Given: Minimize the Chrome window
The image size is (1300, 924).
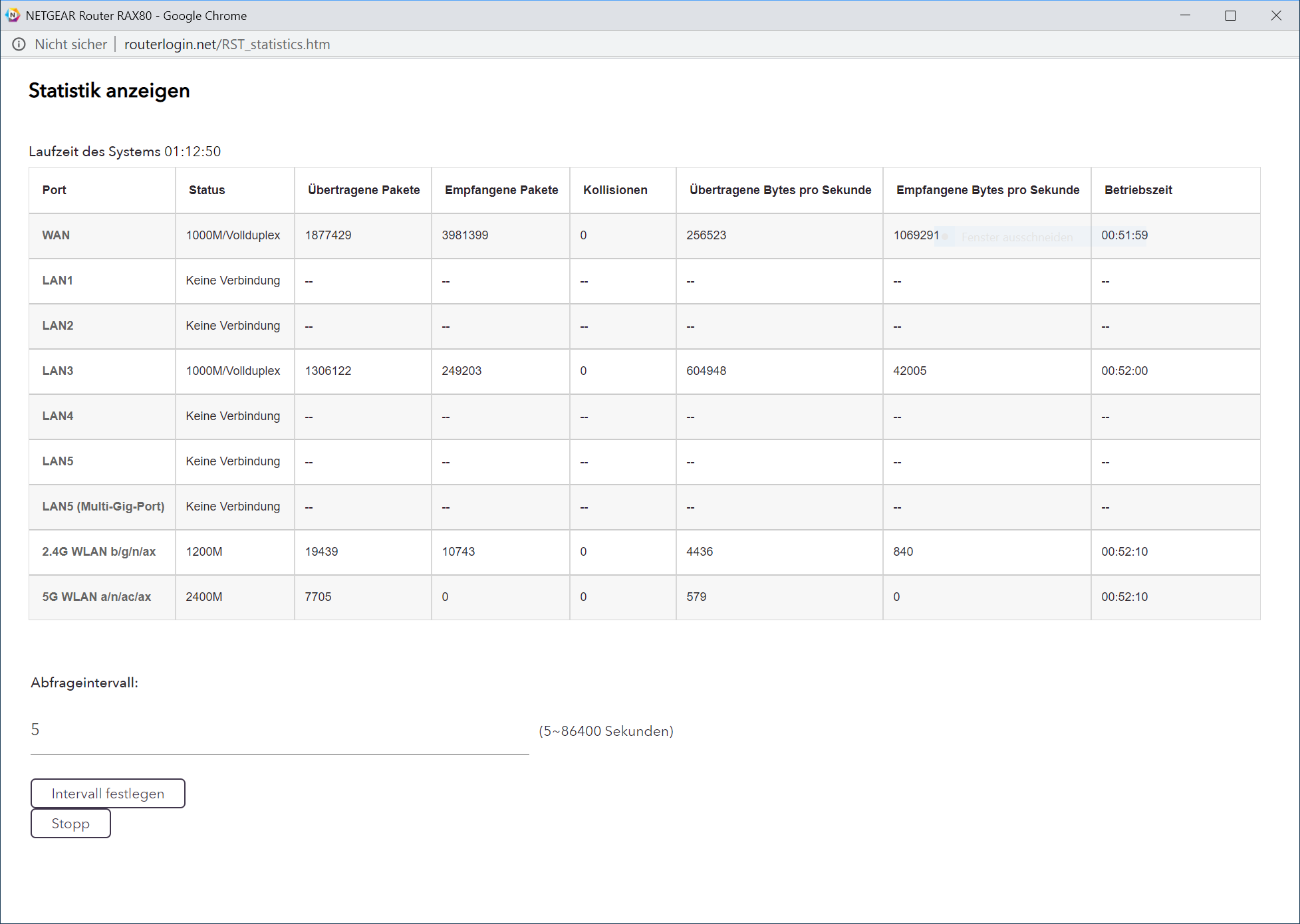Looking at the screenshot, I should coord(1185,15).
